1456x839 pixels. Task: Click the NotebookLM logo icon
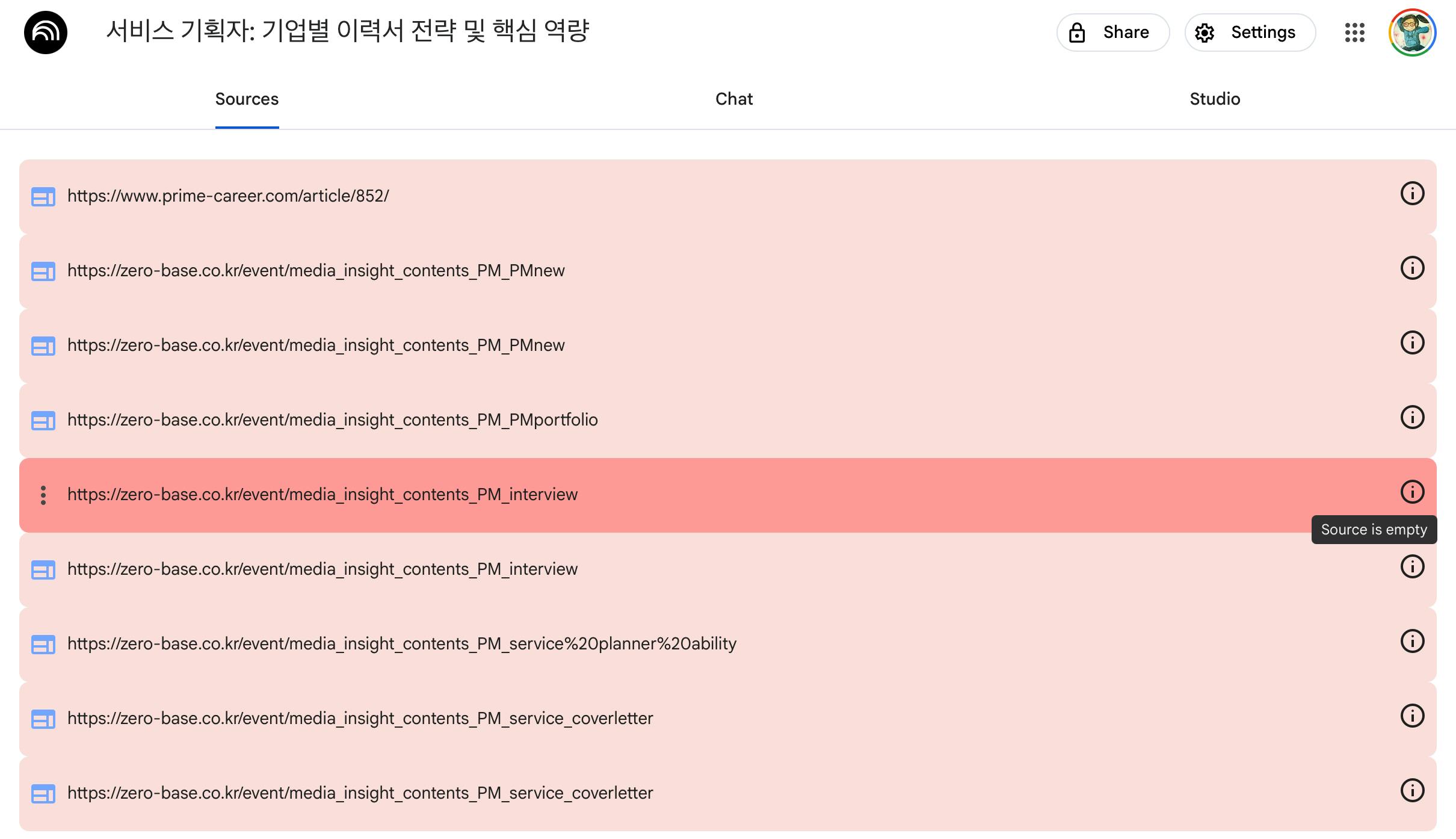point(46,33)
